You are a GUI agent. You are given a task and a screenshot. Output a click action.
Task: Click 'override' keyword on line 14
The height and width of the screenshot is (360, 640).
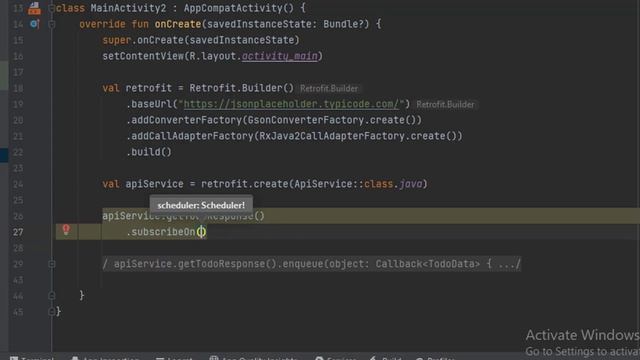[x=102, y=24]
